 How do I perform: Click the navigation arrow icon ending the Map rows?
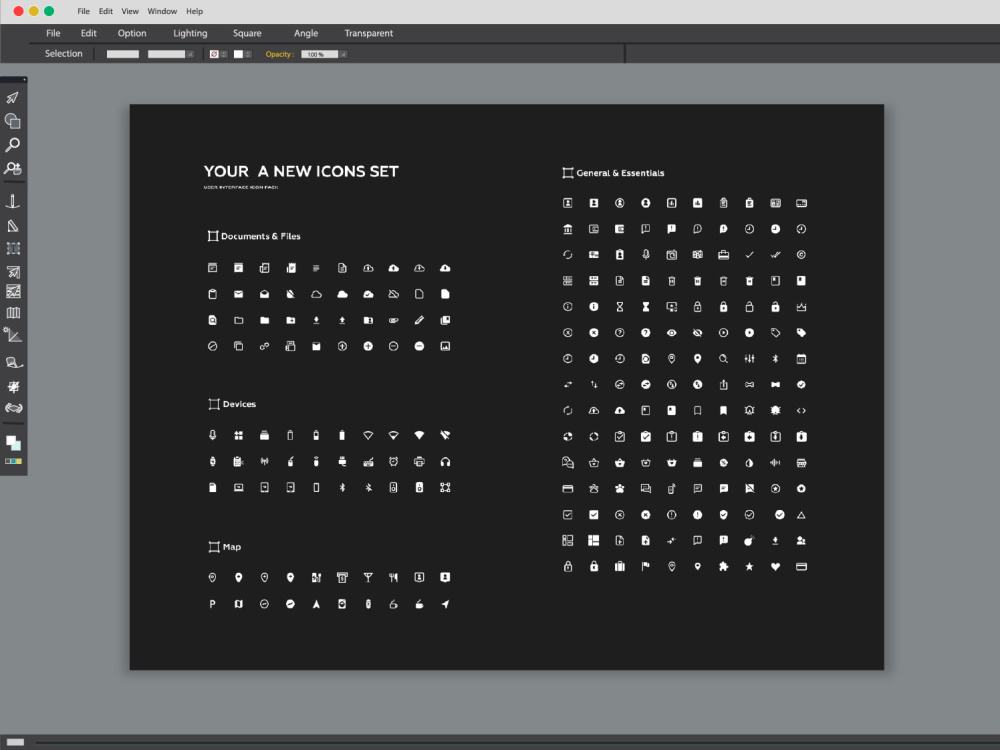(x=445, y=604)
